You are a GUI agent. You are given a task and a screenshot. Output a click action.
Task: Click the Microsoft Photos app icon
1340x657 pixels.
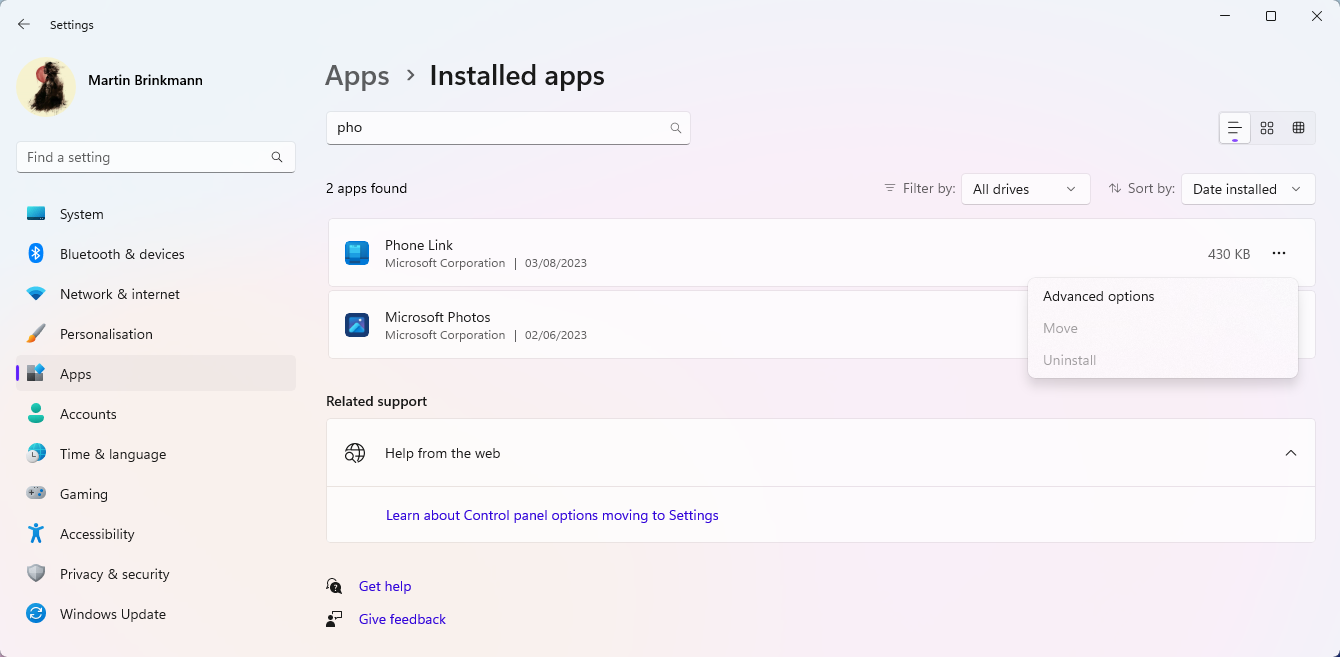click(357, 325)
